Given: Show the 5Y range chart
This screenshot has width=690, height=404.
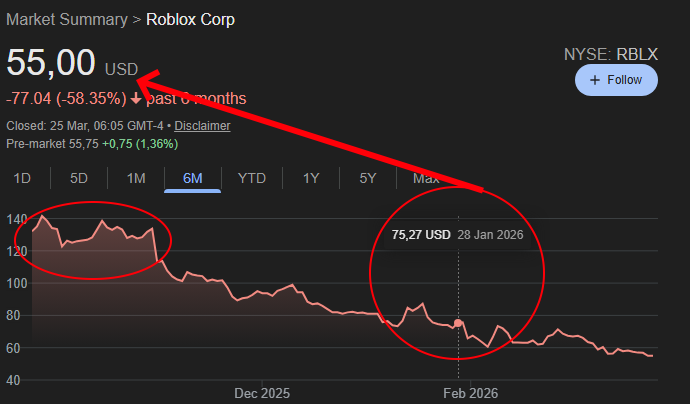Looking at the screenshot, I should (368, 178).
